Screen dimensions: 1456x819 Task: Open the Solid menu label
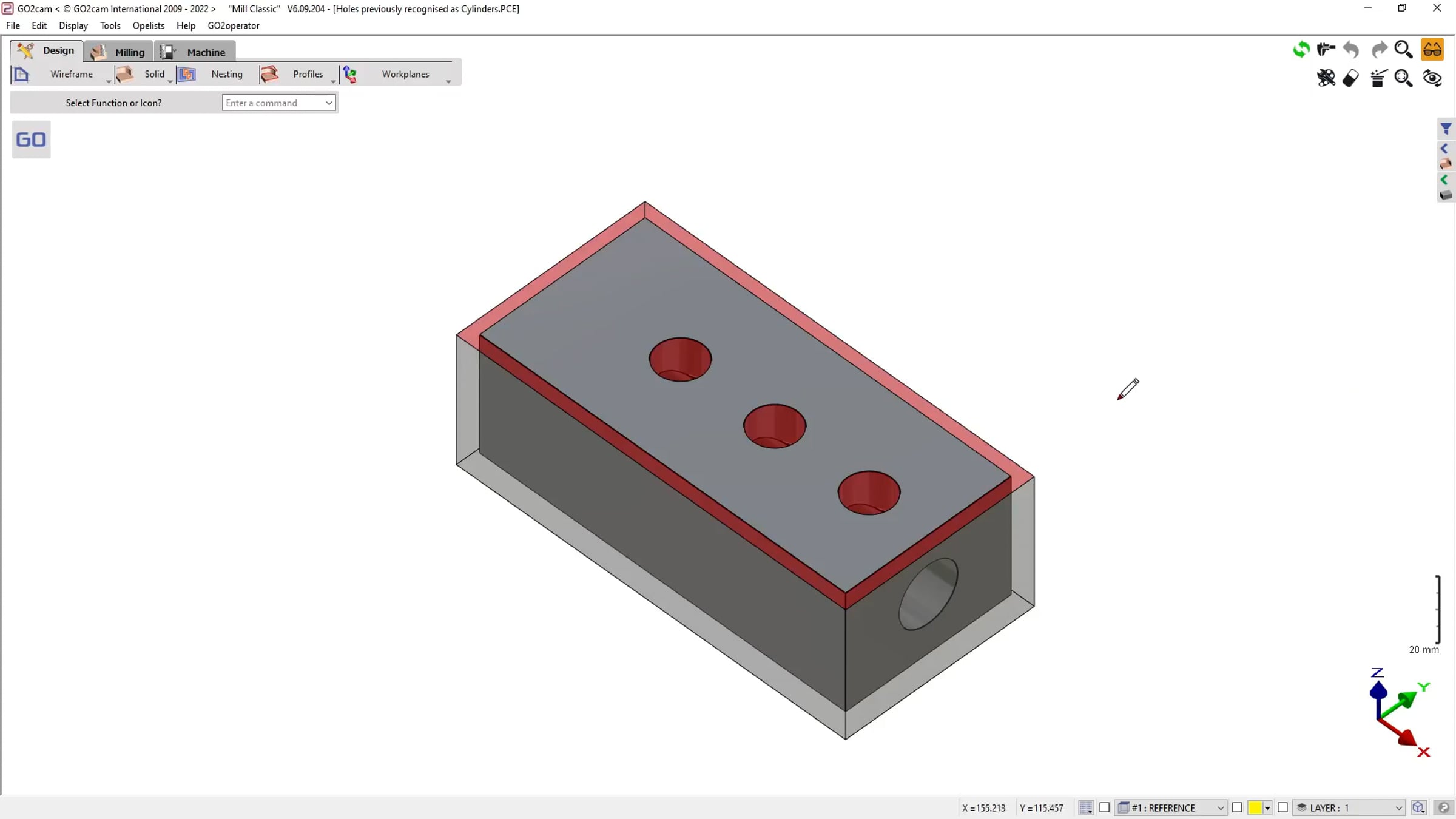coord(154,74)
